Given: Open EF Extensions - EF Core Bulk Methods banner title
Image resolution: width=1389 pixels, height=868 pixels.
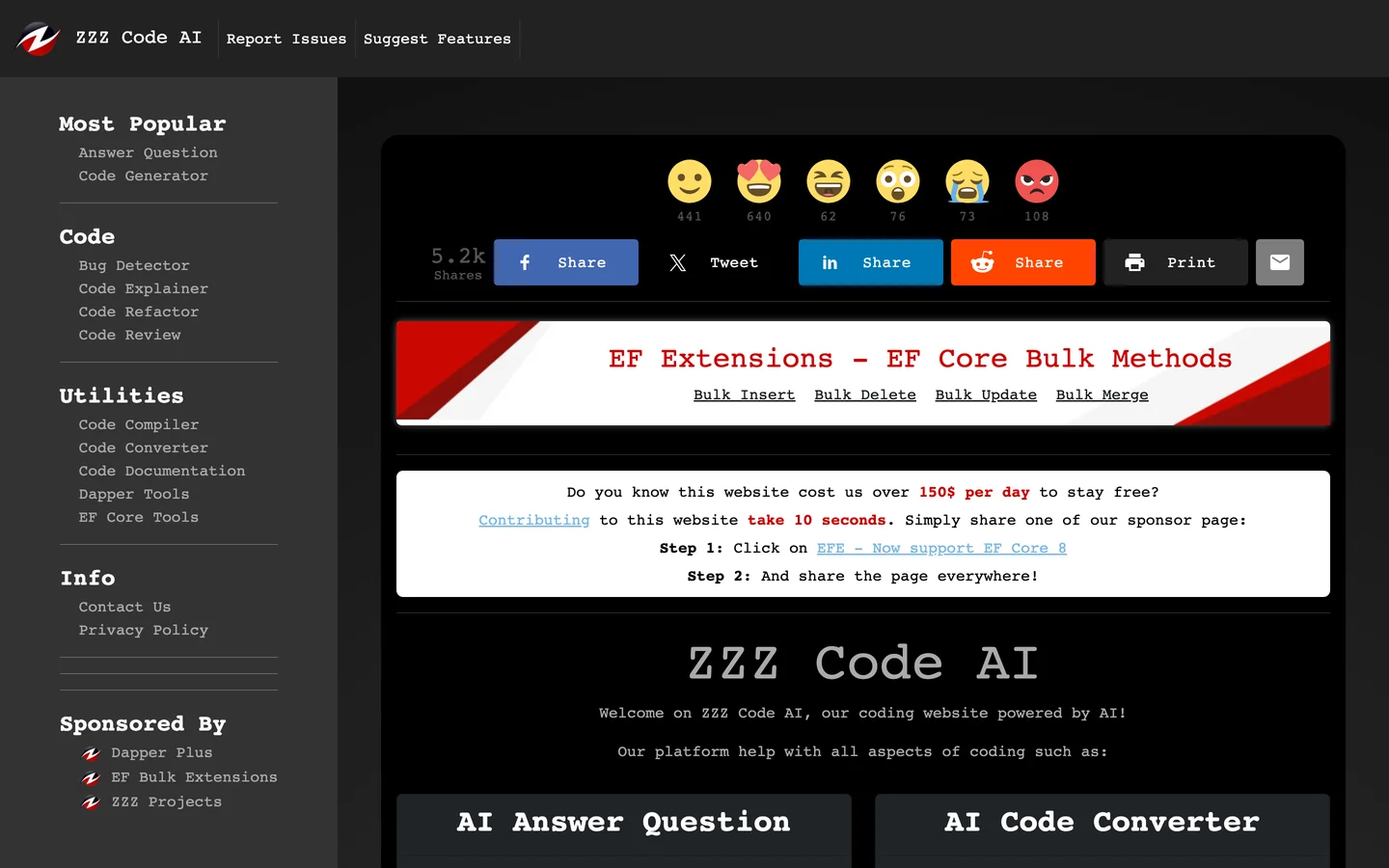Looking at the screenshot, I should point(920,359).
